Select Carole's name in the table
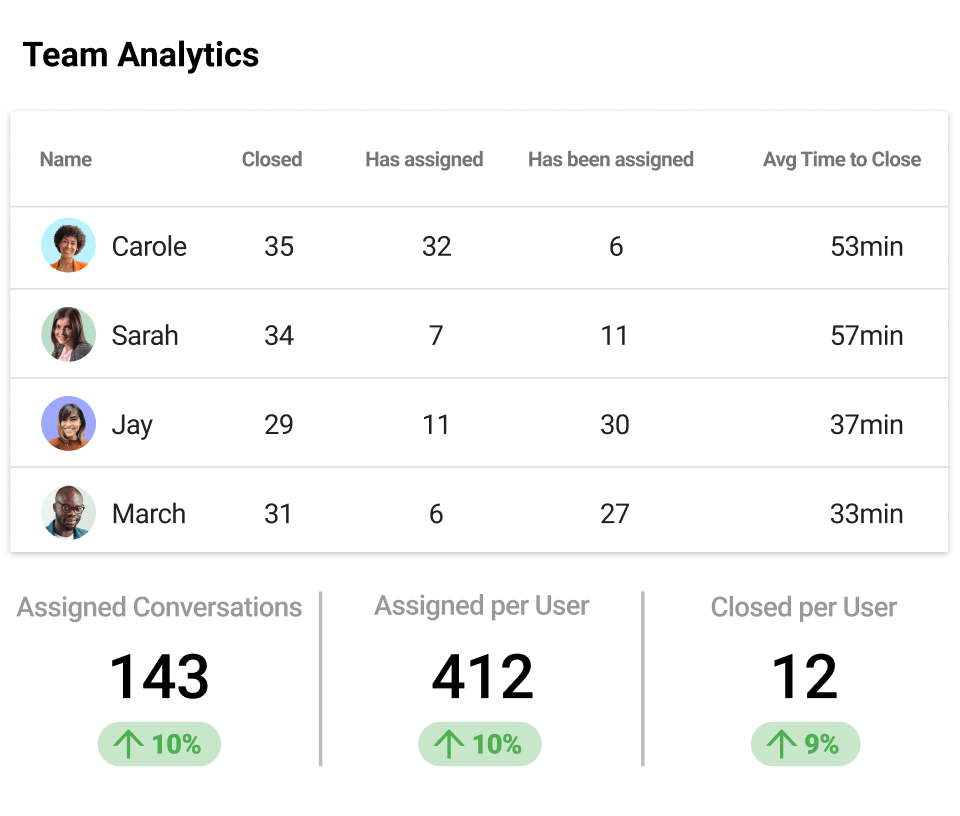960x816 pixels. [x=149, y=246]
